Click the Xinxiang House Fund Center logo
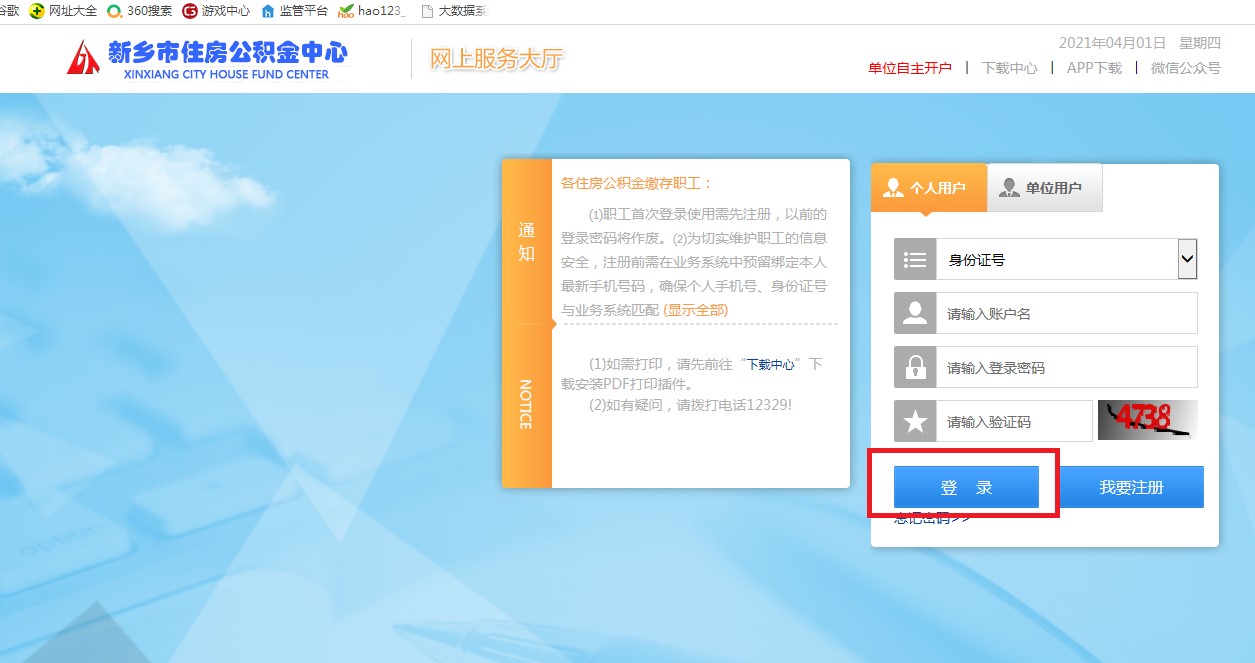Screen dimensions: 1255x663 [207, 58]
